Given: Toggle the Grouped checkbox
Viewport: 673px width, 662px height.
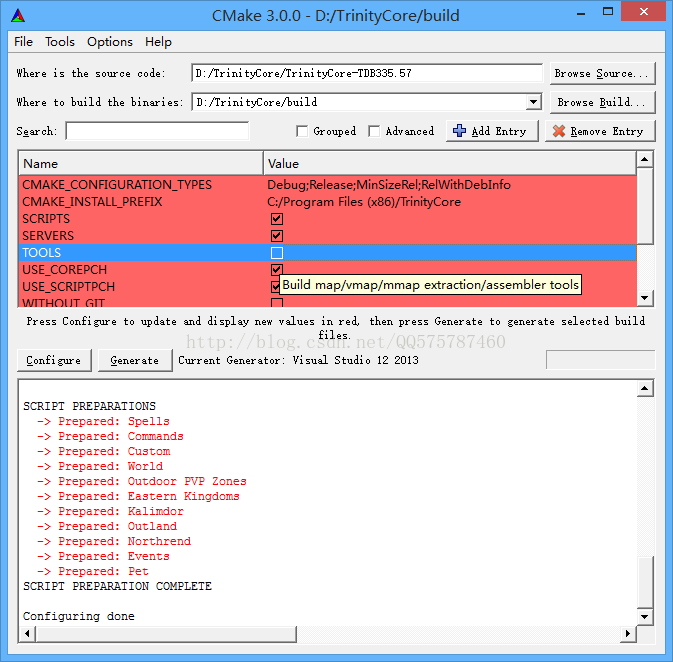Looking at the screenshot, I should pos(302,131).
